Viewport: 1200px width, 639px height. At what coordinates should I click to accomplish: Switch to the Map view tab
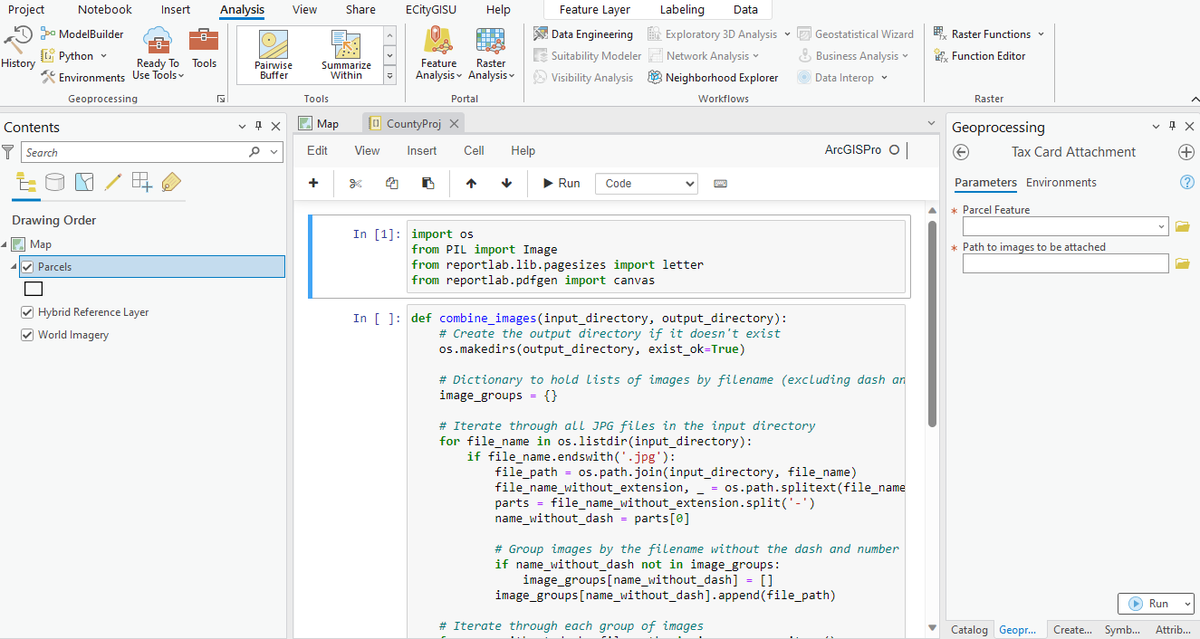point(318,124)
